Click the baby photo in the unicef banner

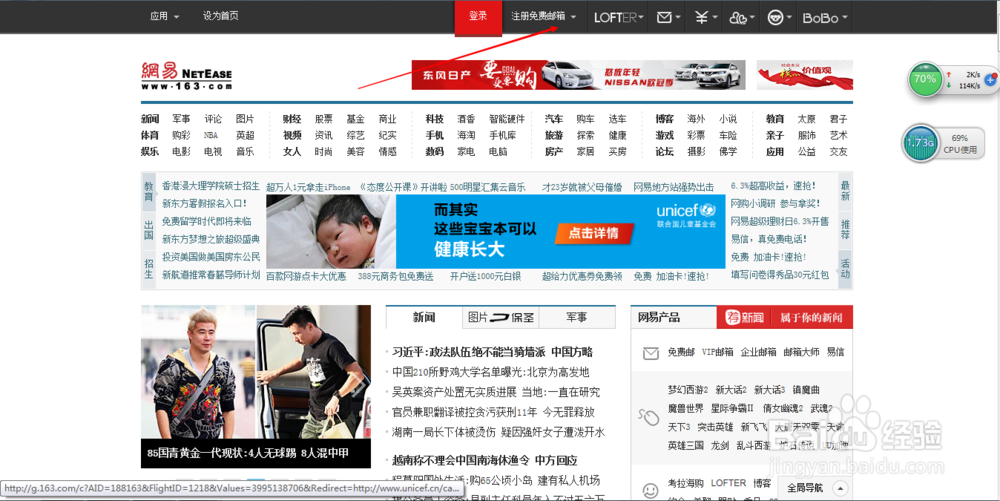pos(331,231)
